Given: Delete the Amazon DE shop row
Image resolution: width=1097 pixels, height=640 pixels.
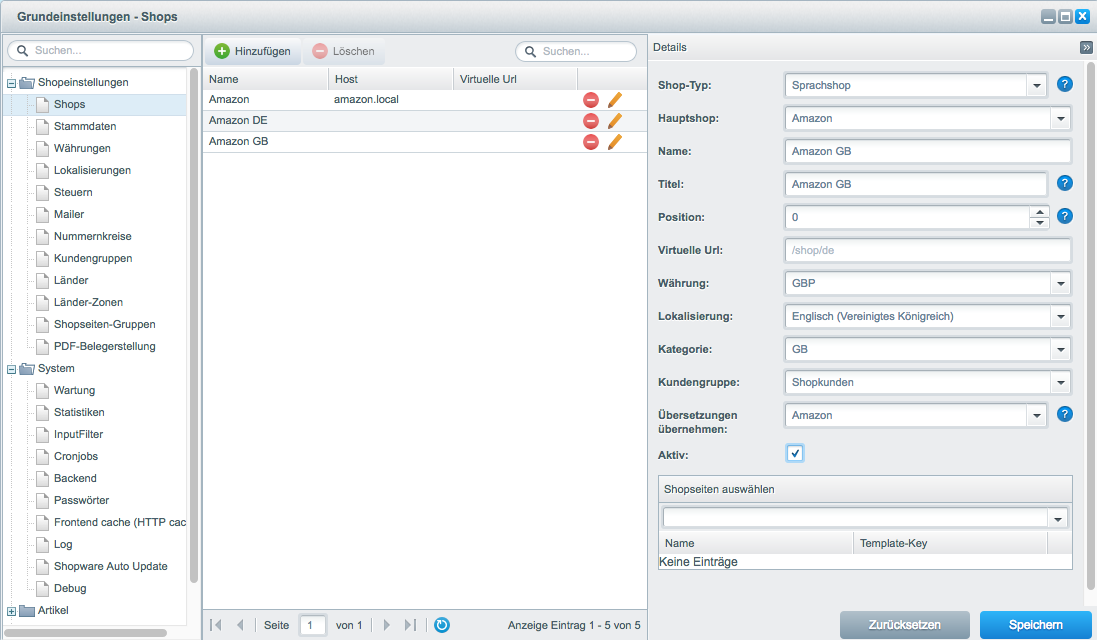Looking at the screenshot, I should pyautogui.click(x=590, y=121).
